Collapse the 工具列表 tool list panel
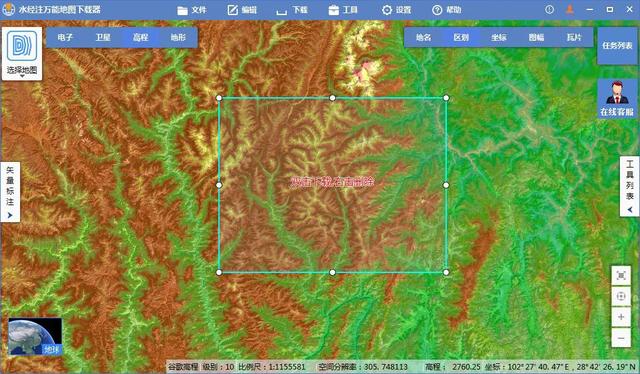The image size is (640, 374). coord(629,186)
